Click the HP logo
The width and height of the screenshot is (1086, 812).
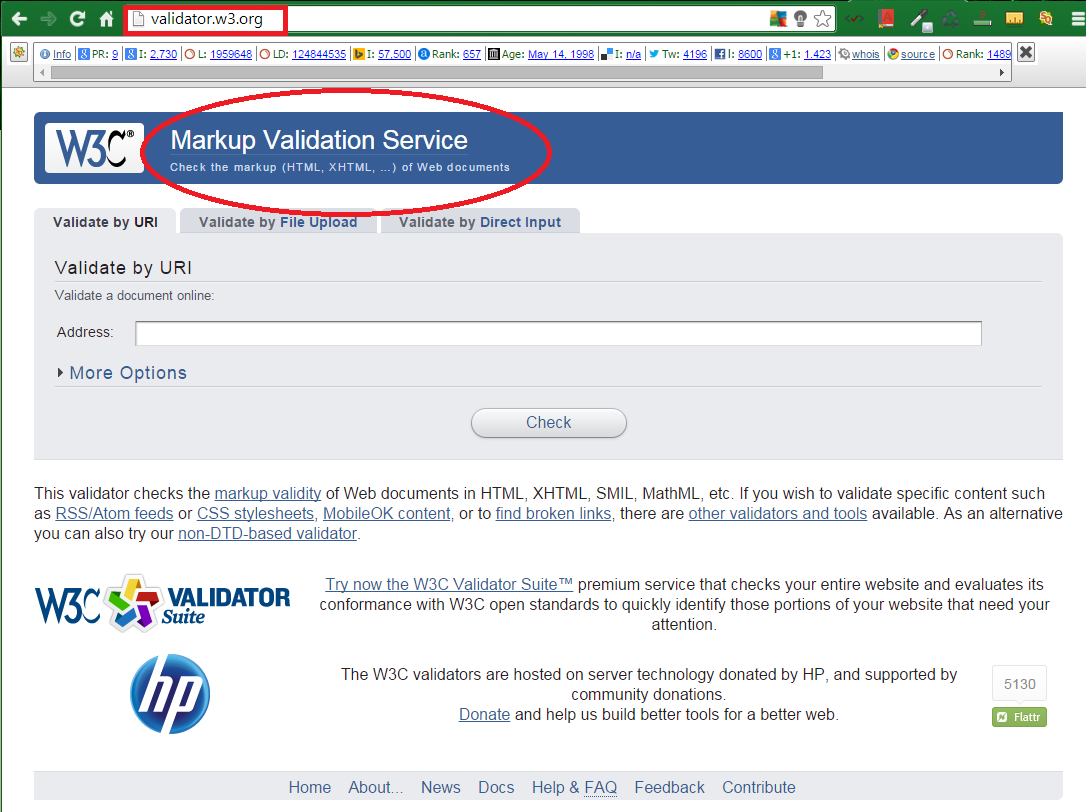pos(170,693)
